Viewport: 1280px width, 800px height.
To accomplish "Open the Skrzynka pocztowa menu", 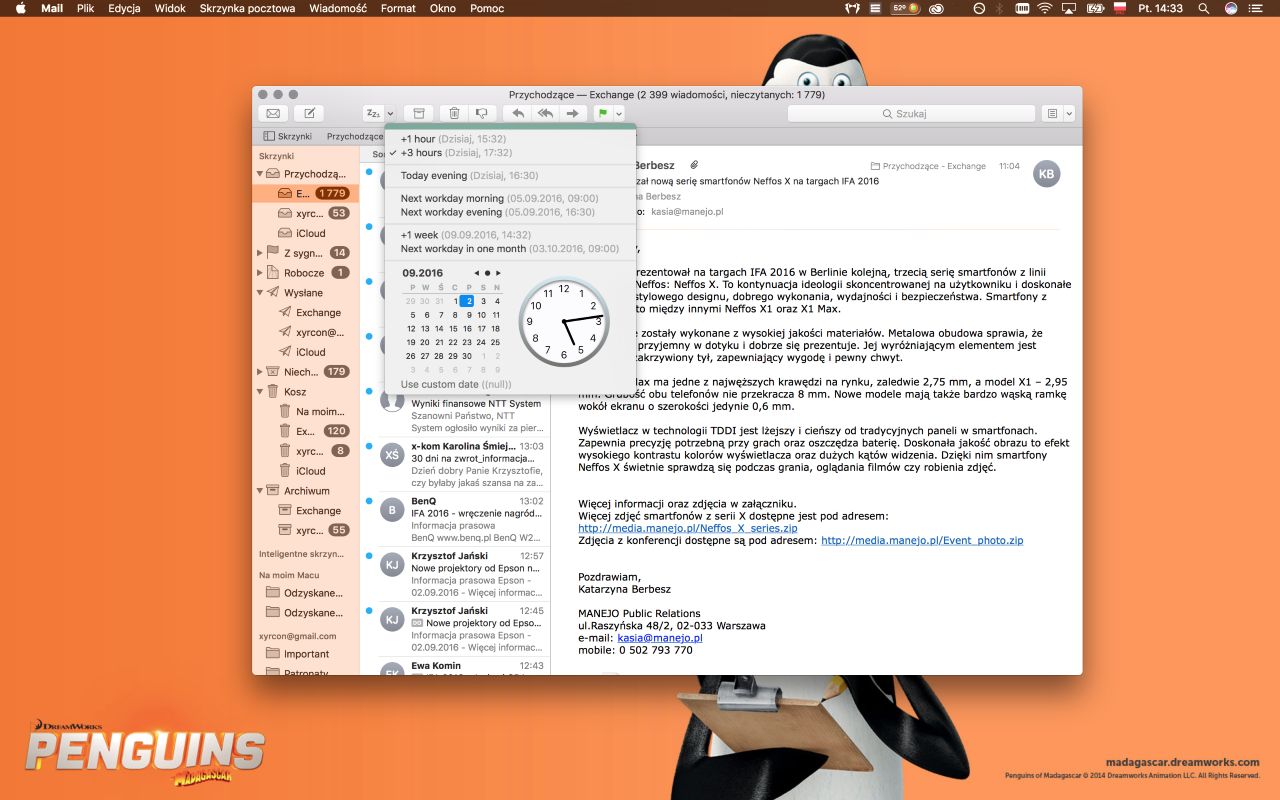I will pos(247,8).
